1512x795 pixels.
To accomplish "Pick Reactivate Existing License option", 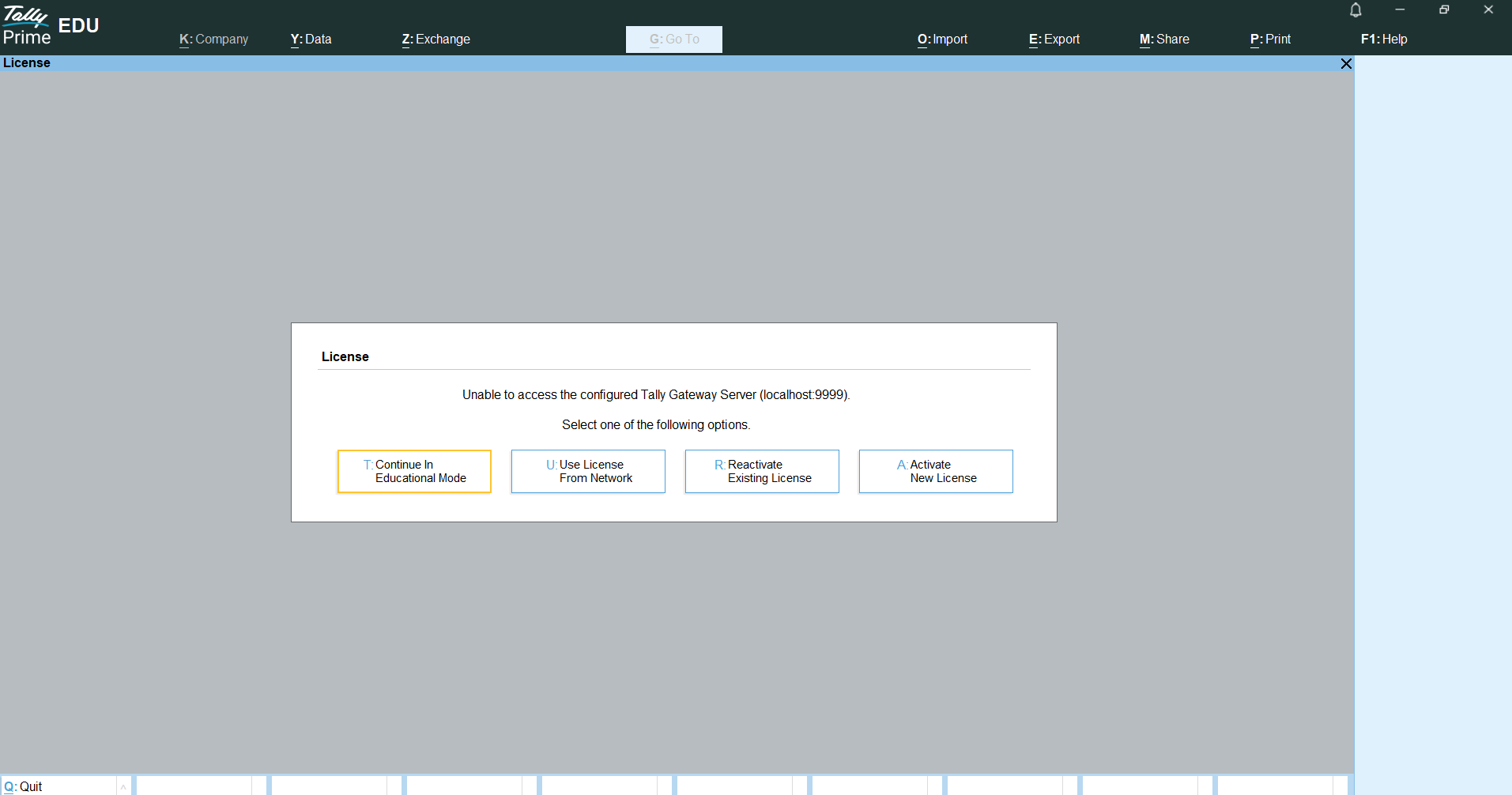I will (x=762, y=472).
